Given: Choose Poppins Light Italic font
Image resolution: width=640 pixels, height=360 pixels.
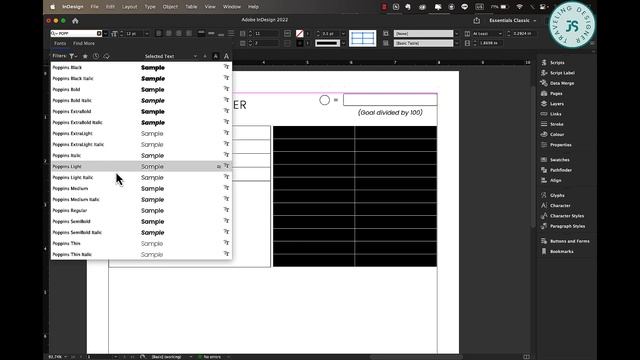Looking at the screenshot, I should tap(141, 178).
